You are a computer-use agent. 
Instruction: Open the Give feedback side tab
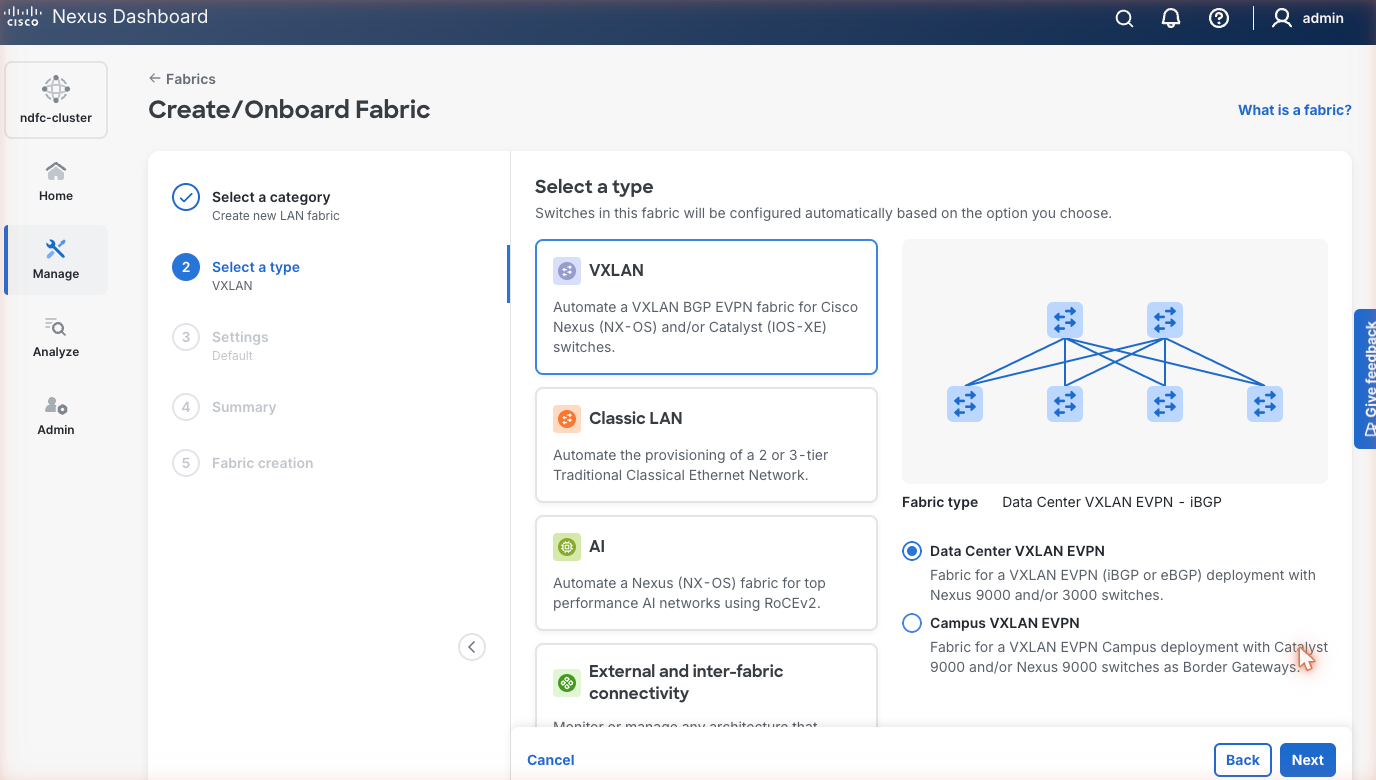click(x=1365, y=379)
